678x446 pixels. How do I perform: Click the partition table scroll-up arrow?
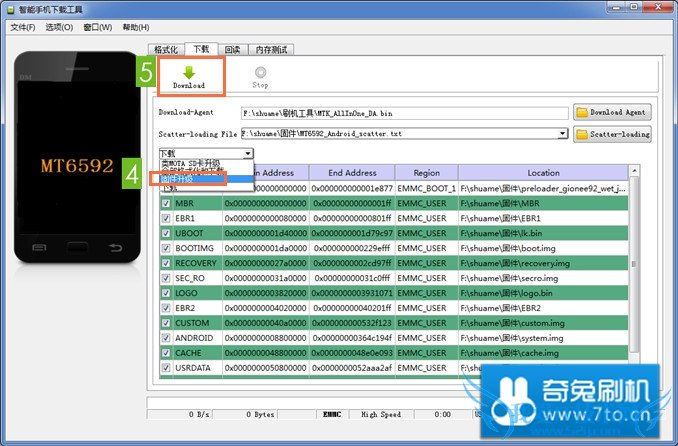point(634,170)
